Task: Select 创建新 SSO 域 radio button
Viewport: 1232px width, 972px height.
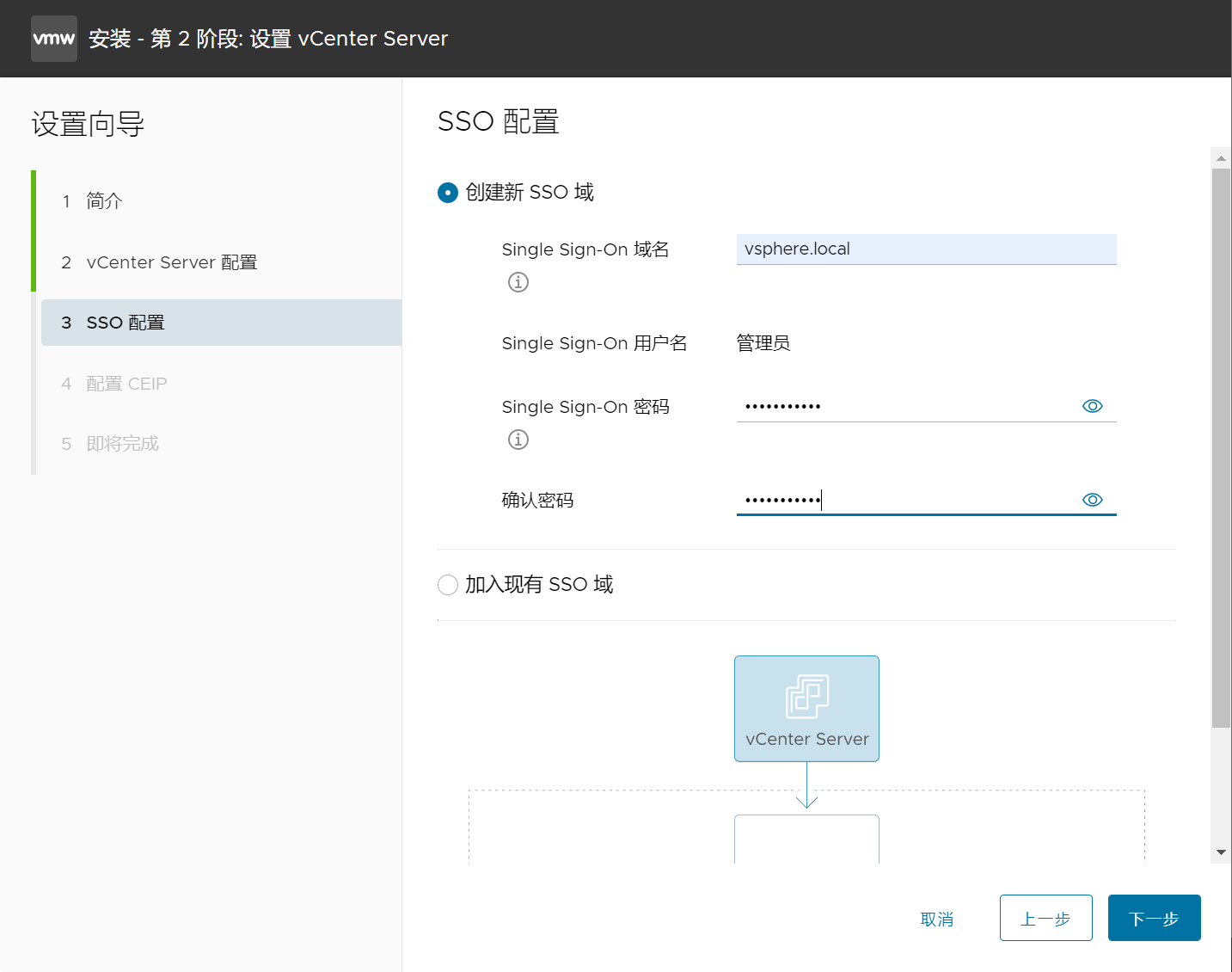Action: pos(448,193)
